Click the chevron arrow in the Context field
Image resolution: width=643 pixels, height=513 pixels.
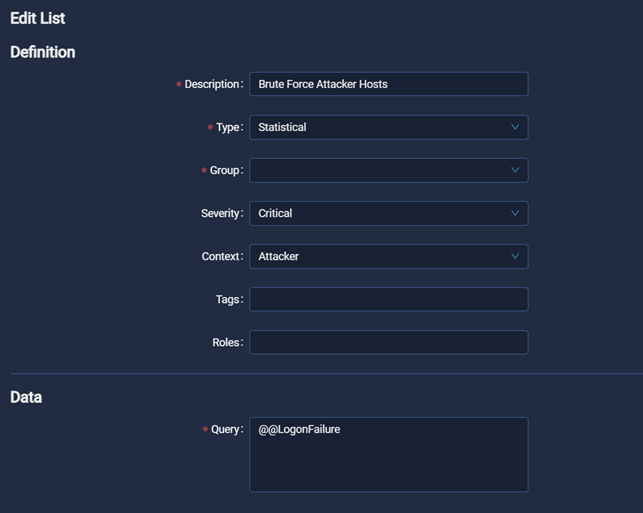point(515,256)
